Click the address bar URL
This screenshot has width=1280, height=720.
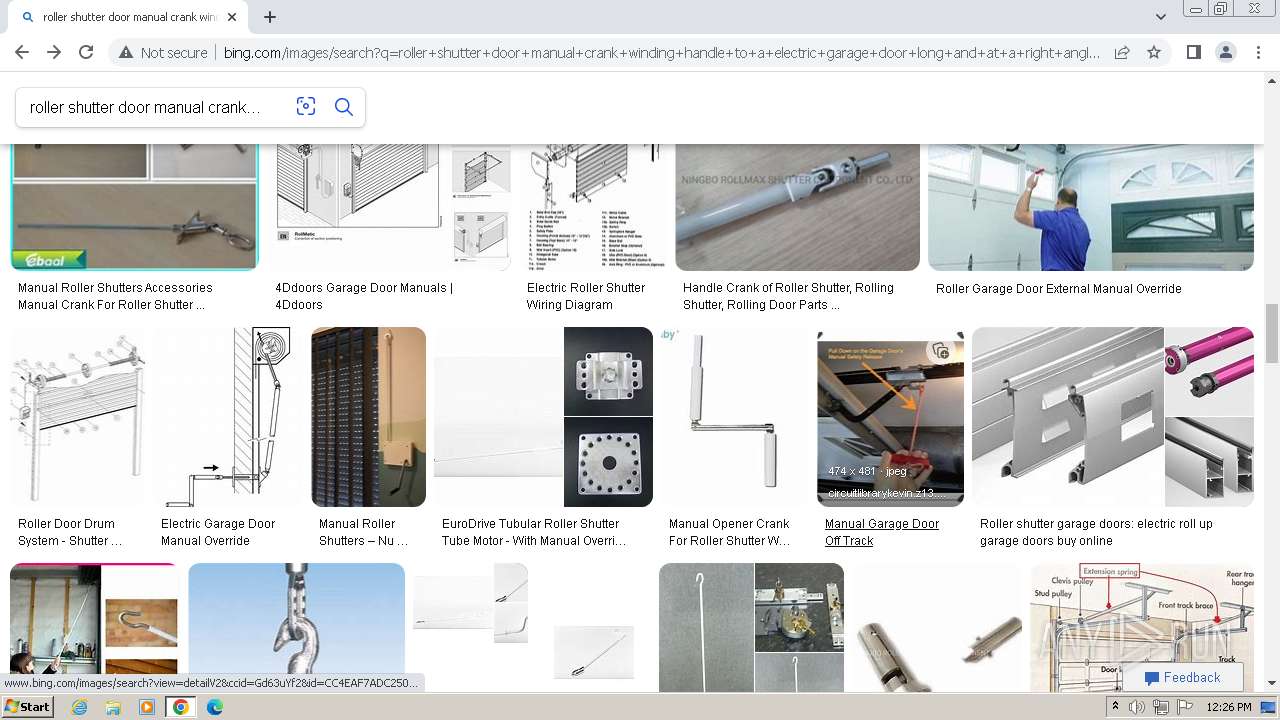pos(661,52)
